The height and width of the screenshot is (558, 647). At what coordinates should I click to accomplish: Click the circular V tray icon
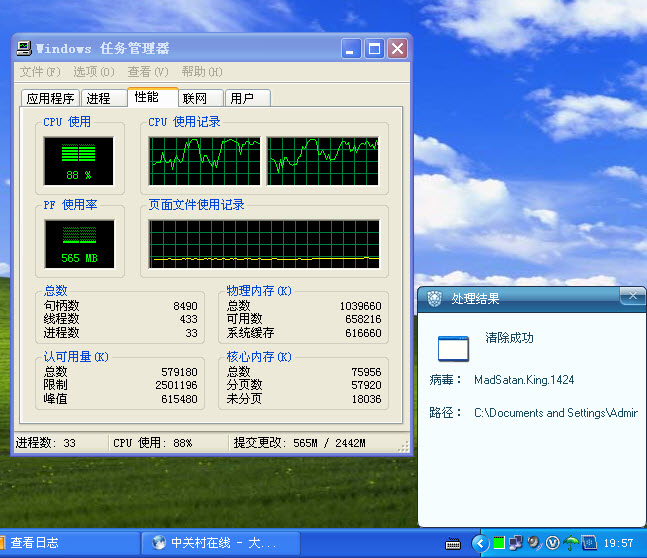point(553,543)
